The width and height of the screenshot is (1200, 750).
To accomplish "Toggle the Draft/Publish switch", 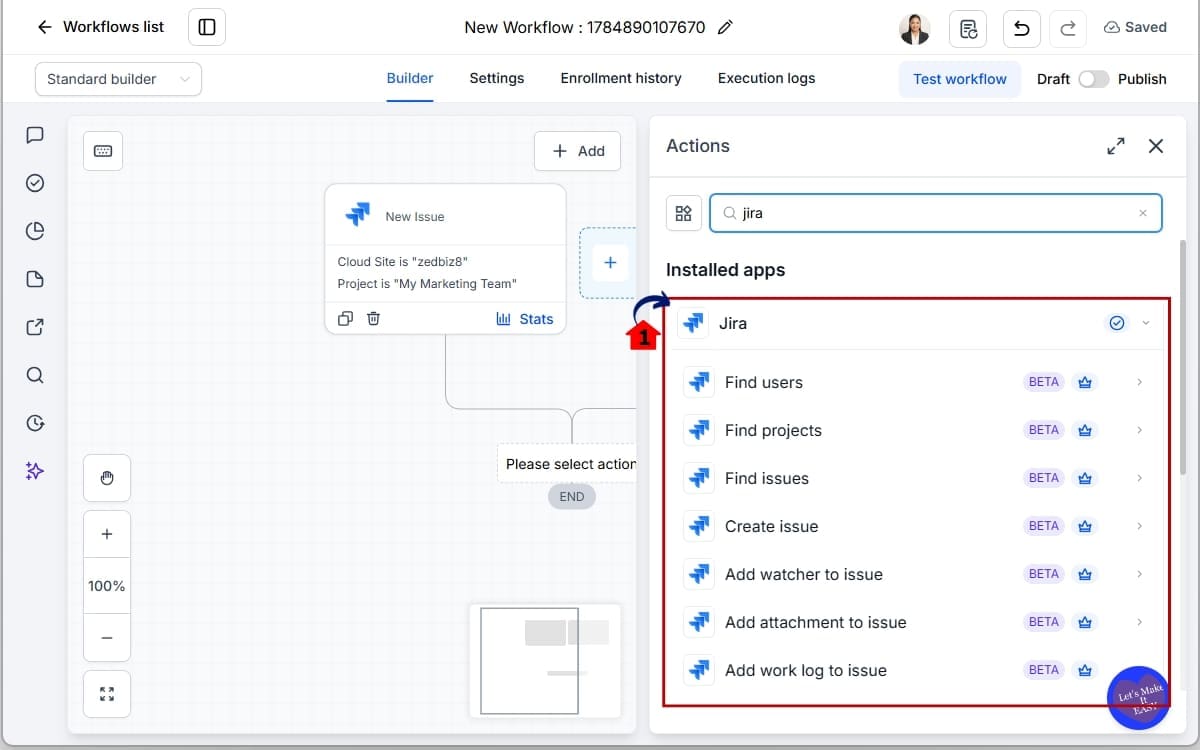I will 1093,79.
